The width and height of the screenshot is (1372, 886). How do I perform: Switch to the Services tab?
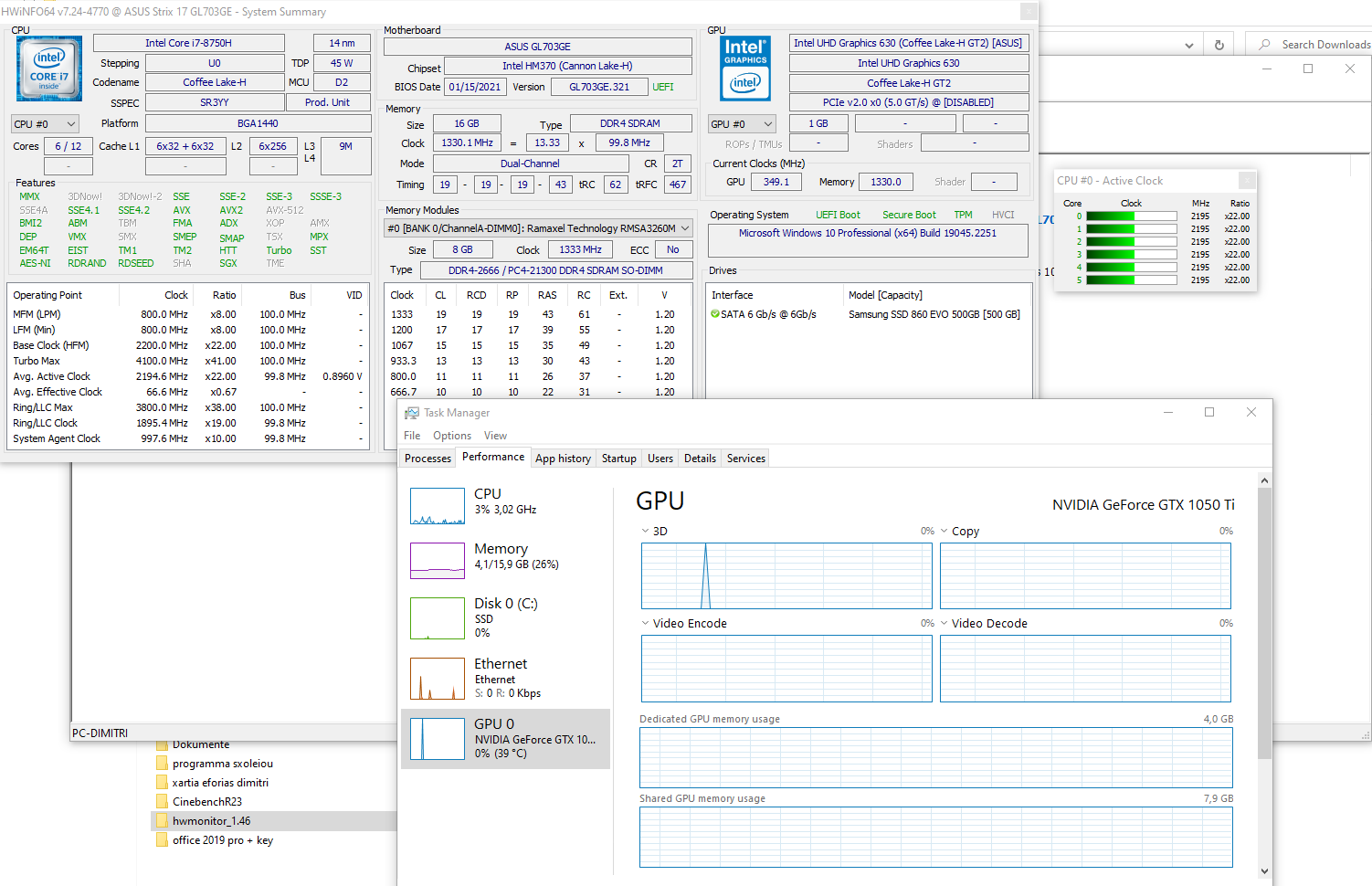coord(746,459)
